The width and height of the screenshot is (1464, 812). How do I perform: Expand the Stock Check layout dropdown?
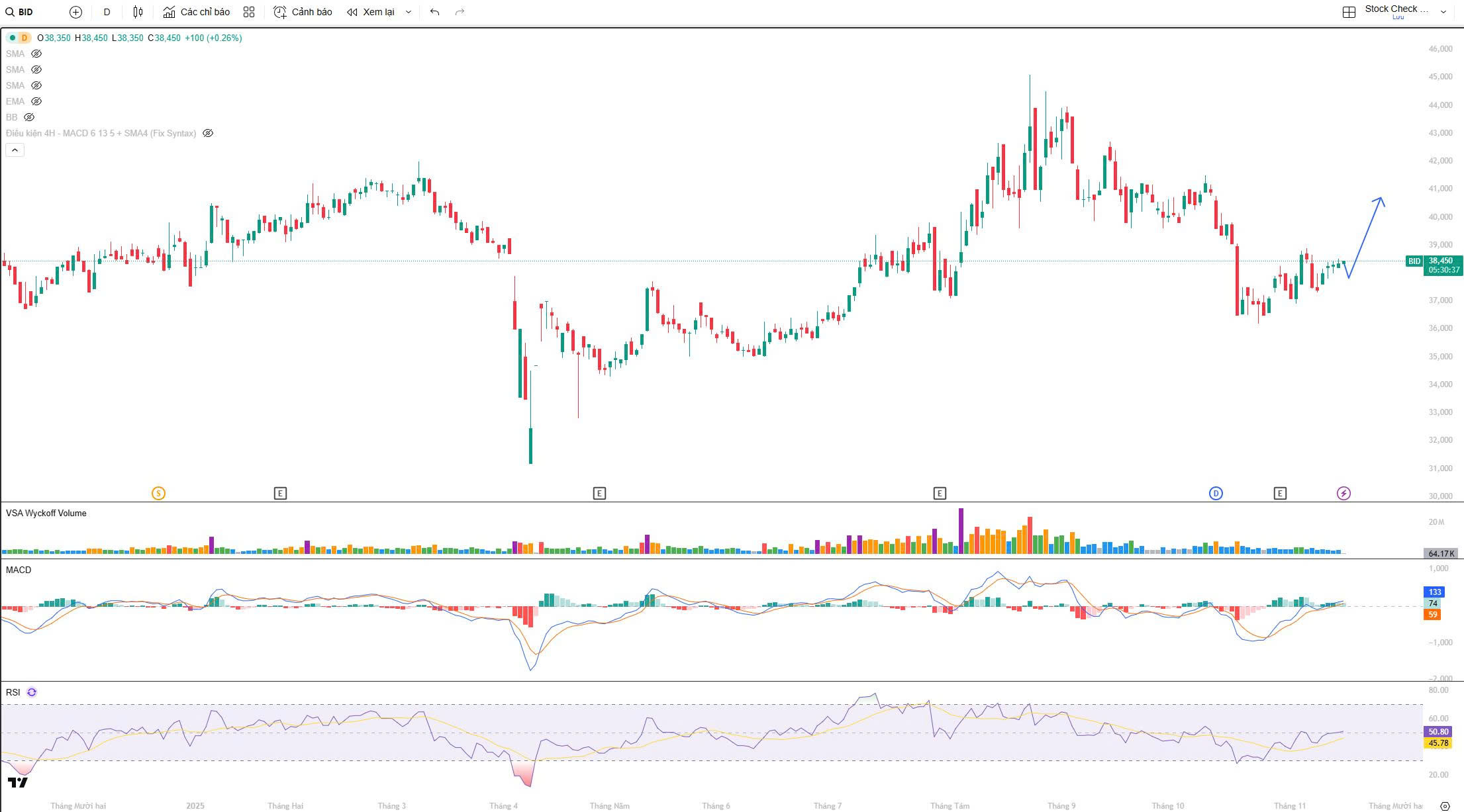pyautogui.click(x=1443, y=12)
